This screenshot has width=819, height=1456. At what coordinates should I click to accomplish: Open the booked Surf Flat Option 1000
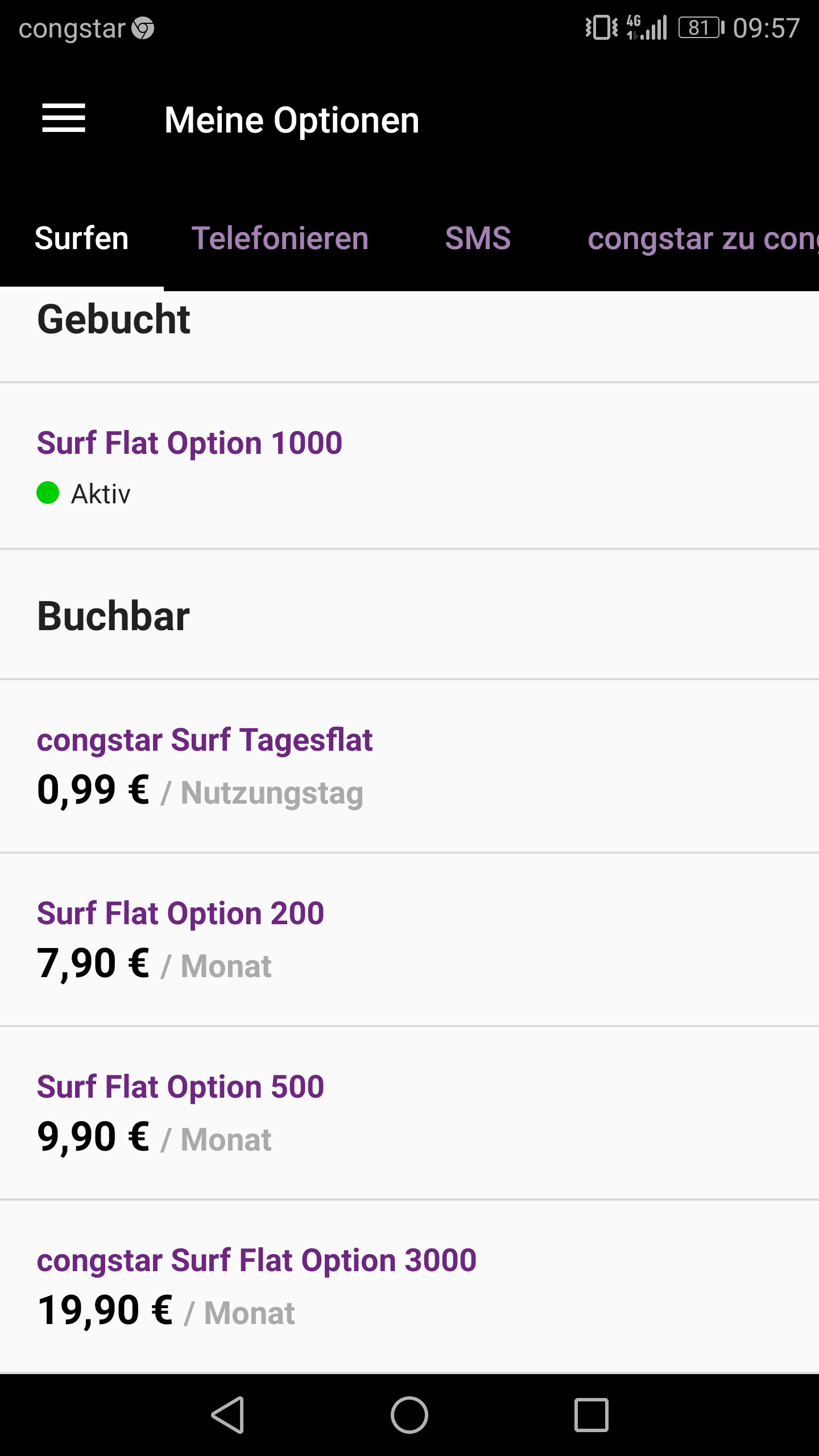point(189,443)
